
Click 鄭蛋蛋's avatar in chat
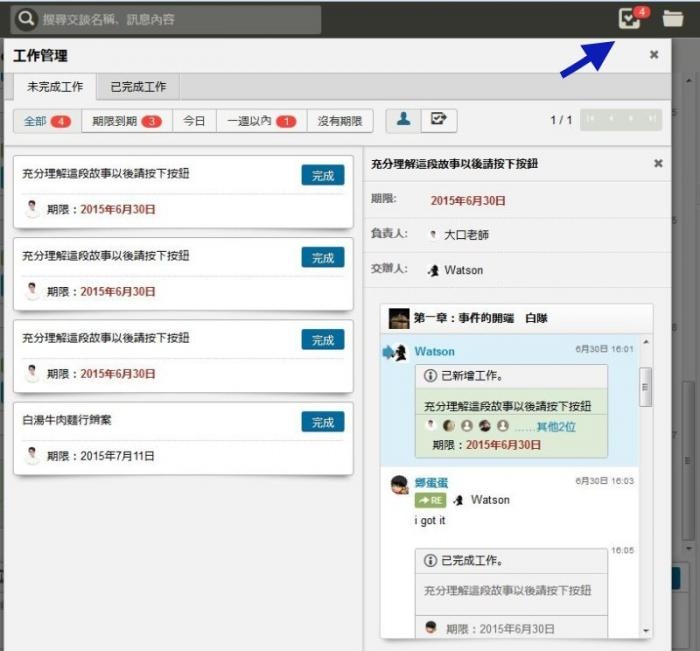pyautogui.click(x=399, y=485)
